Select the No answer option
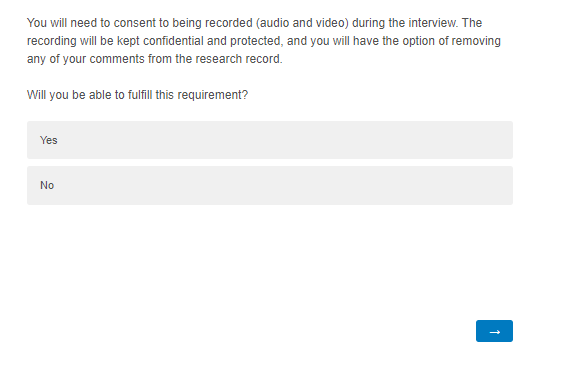 pyautogui.click(x=270, y=186)
